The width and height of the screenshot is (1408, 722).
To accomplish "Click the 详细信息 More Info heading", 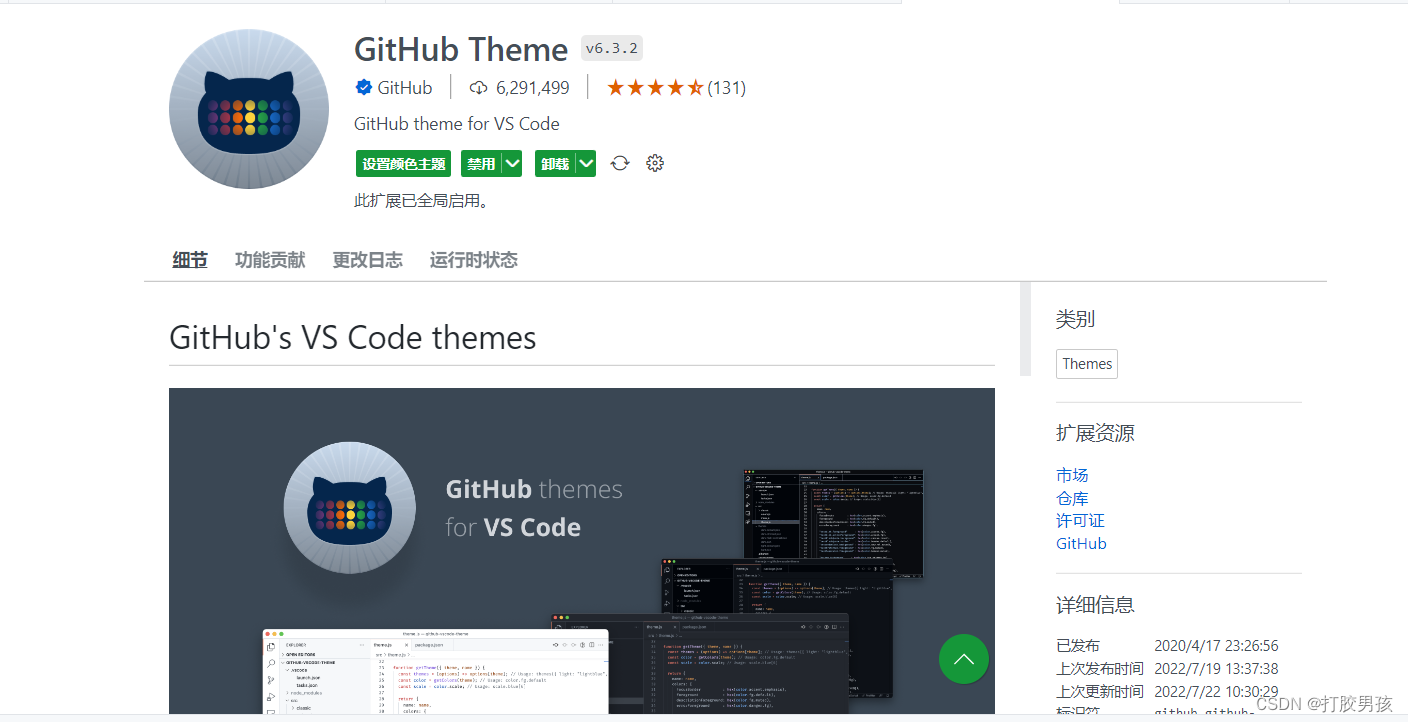I will (1095, 605).
